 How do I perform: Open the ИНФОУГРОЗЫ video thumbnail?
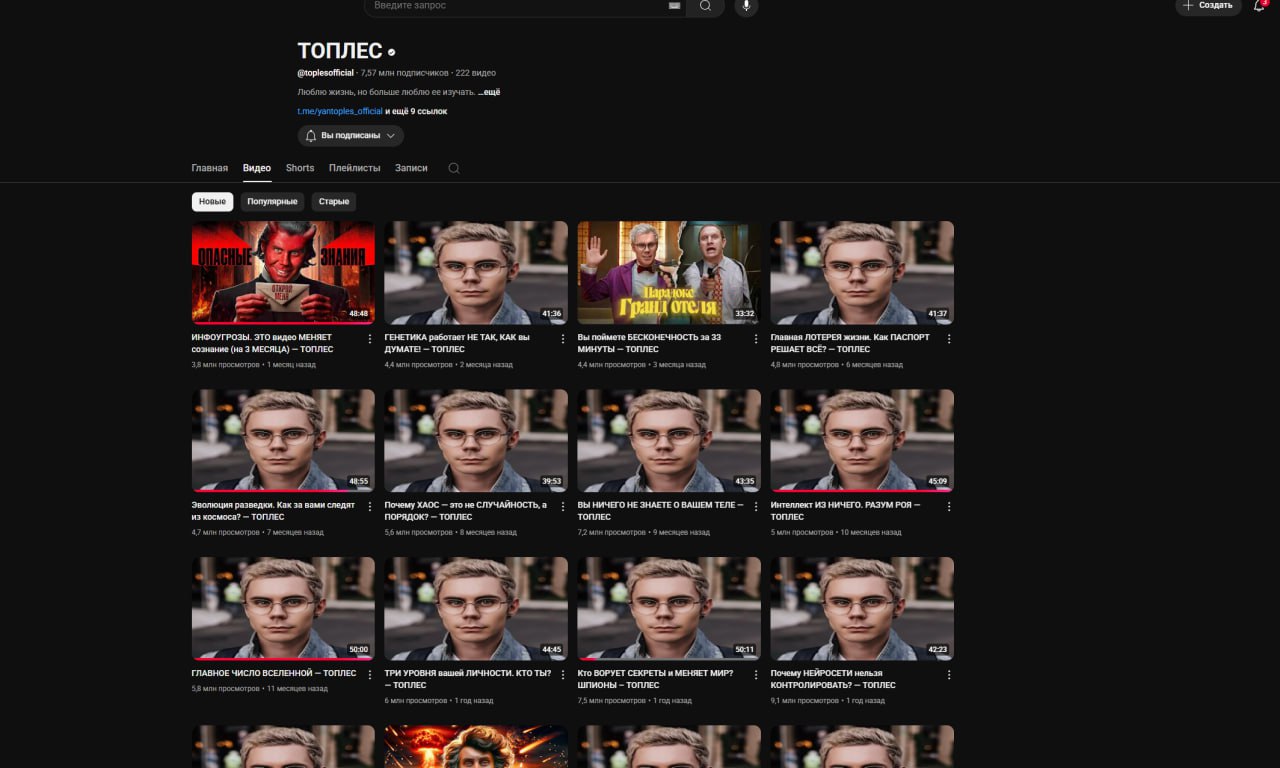coord(283,273)
